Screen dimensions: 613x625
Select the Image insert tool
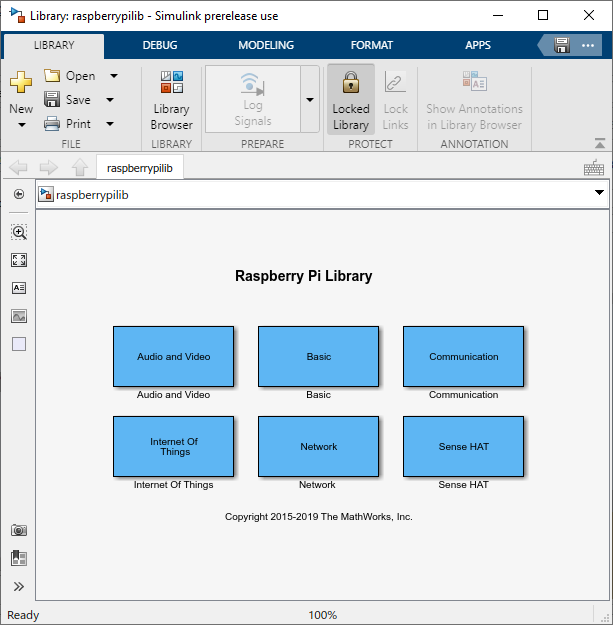(x=19, y=316)
